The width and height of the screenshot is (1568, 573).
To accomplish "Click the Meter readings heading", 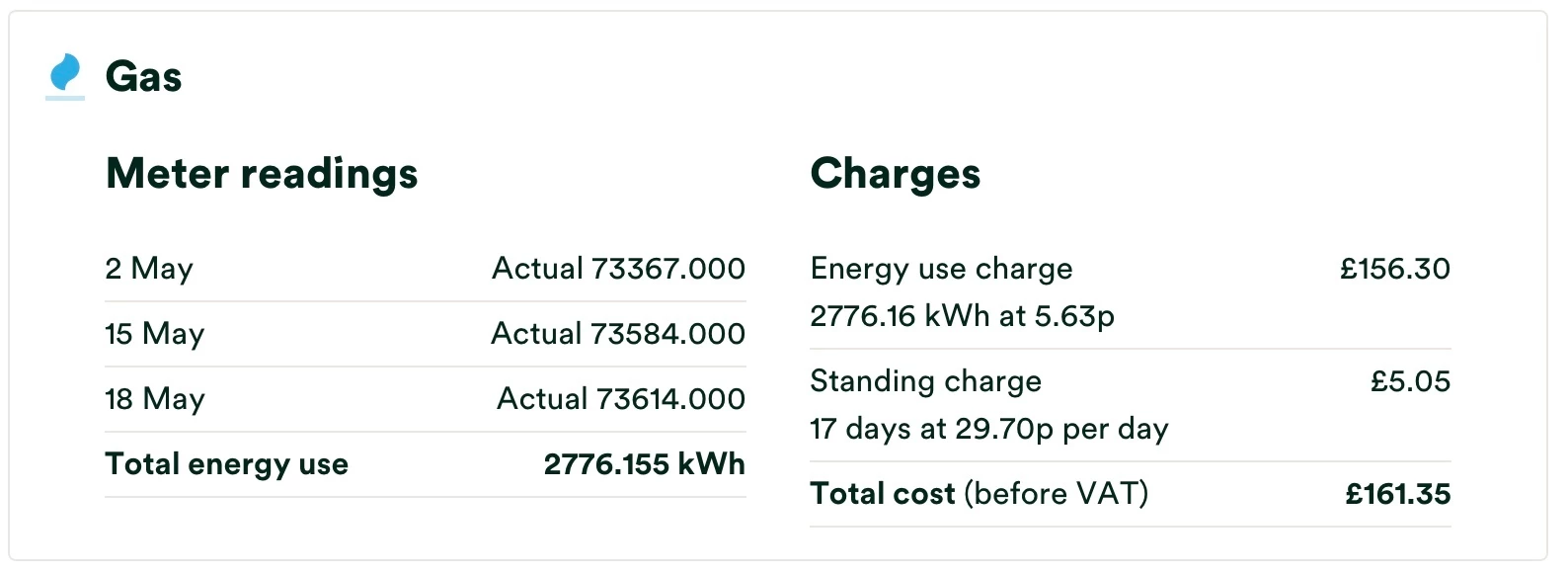I will 262,174.
